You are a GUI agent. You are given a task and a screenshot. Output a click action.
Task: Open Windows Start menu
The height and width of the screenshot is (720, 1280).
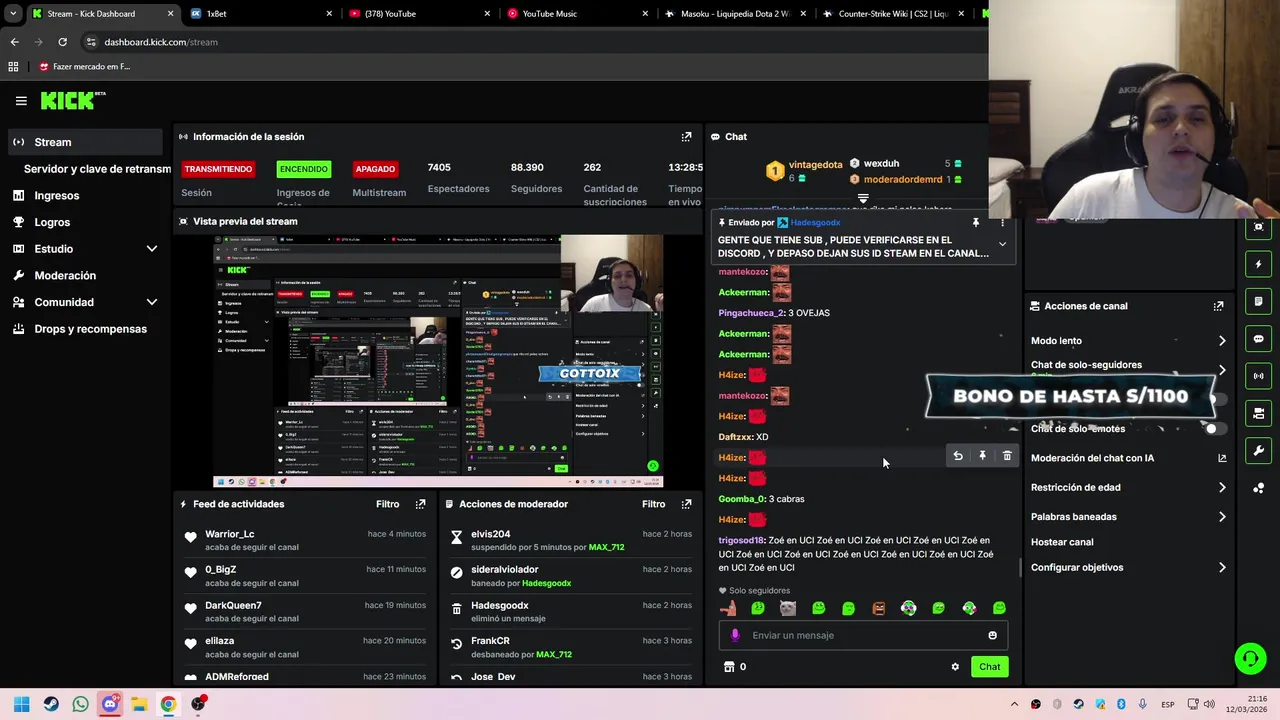22,704
